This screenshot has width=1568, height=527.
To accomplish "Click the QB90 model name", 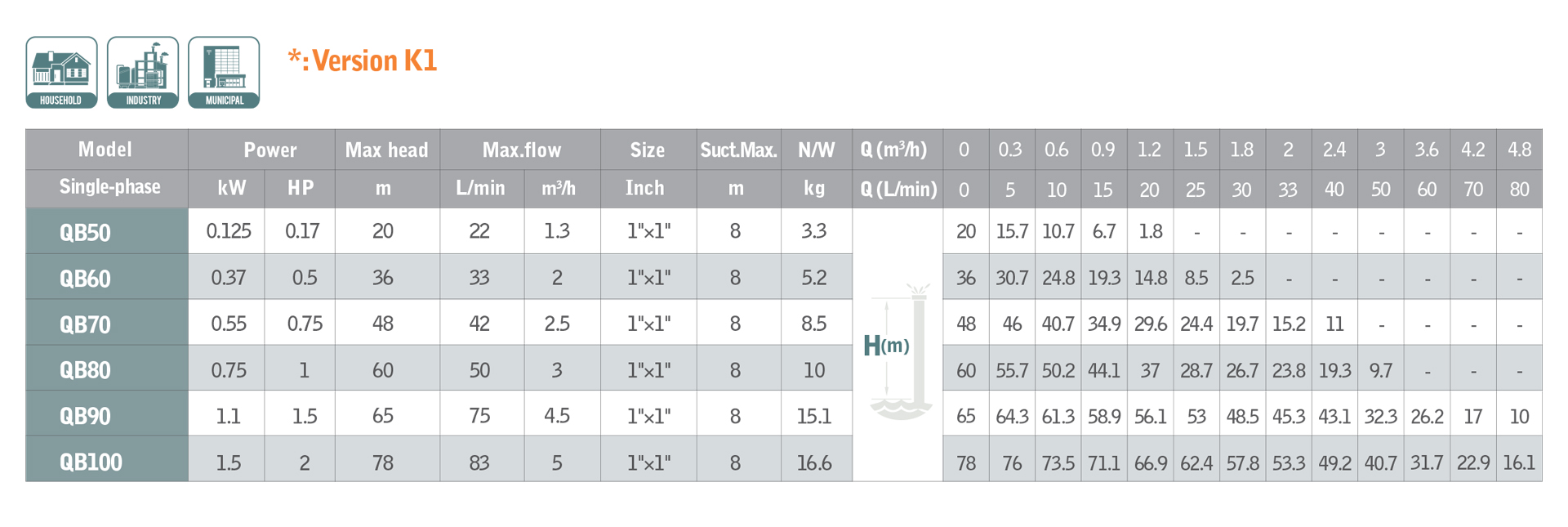I will coord(86,416).
